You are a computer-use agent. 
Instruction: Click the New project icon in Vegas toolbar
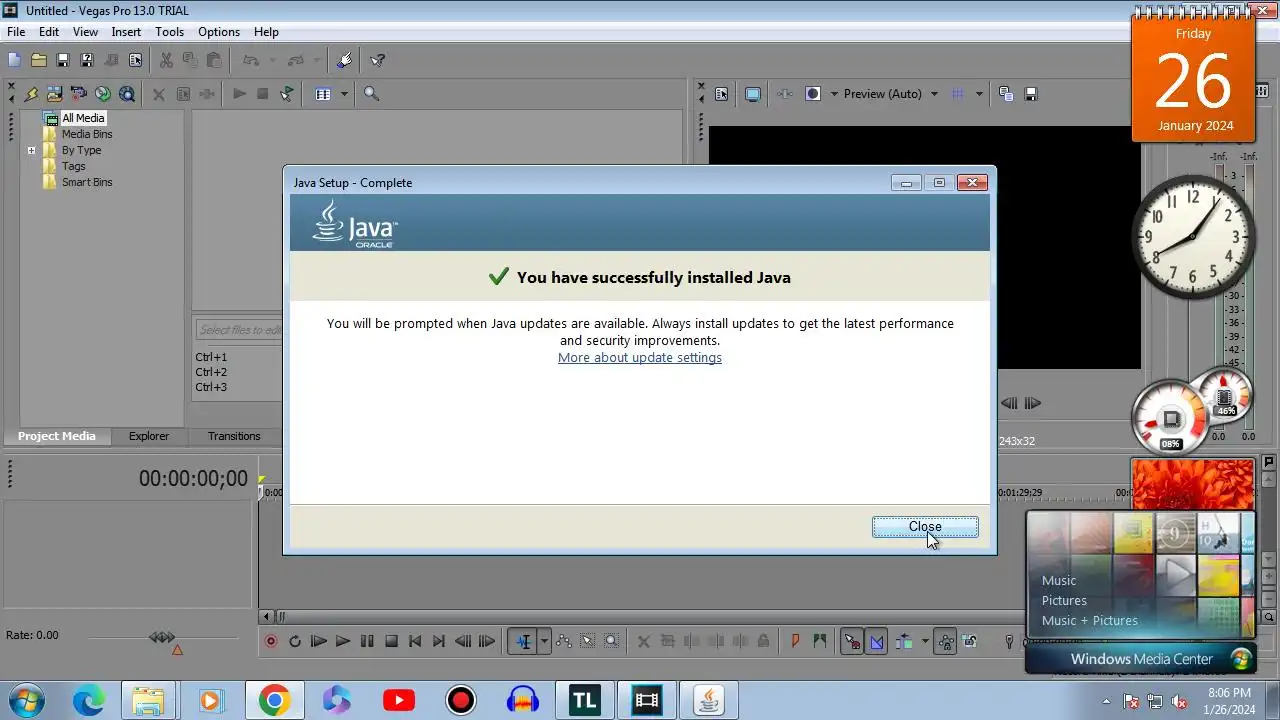click(14, 60)
